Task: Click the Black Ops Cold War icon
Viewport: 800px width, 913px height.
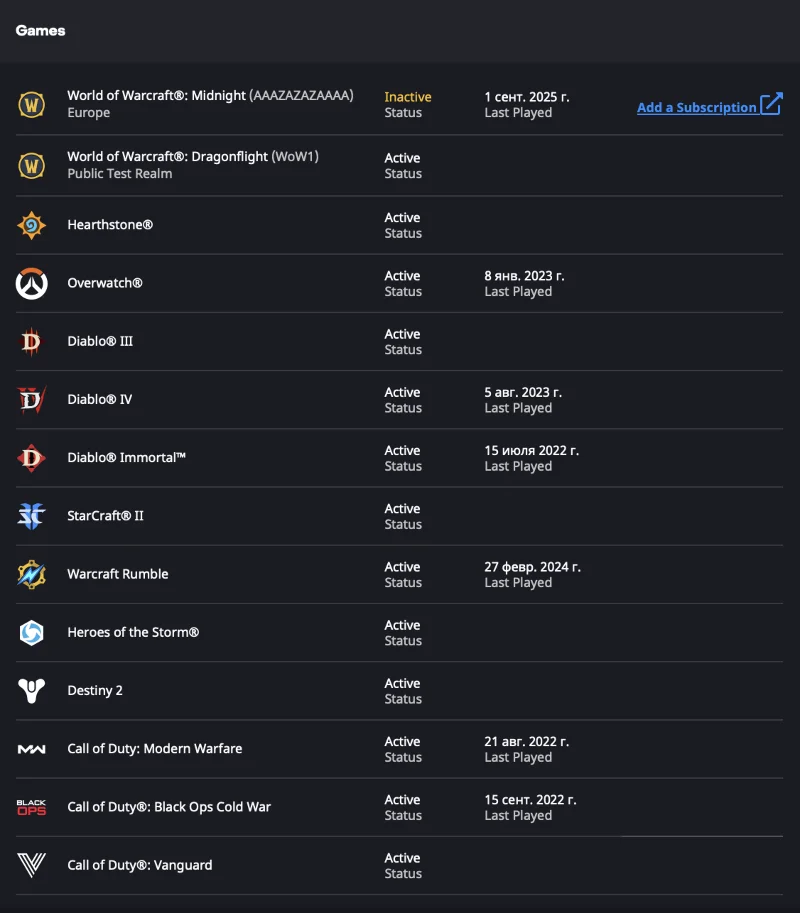Action: coord(32,807)
